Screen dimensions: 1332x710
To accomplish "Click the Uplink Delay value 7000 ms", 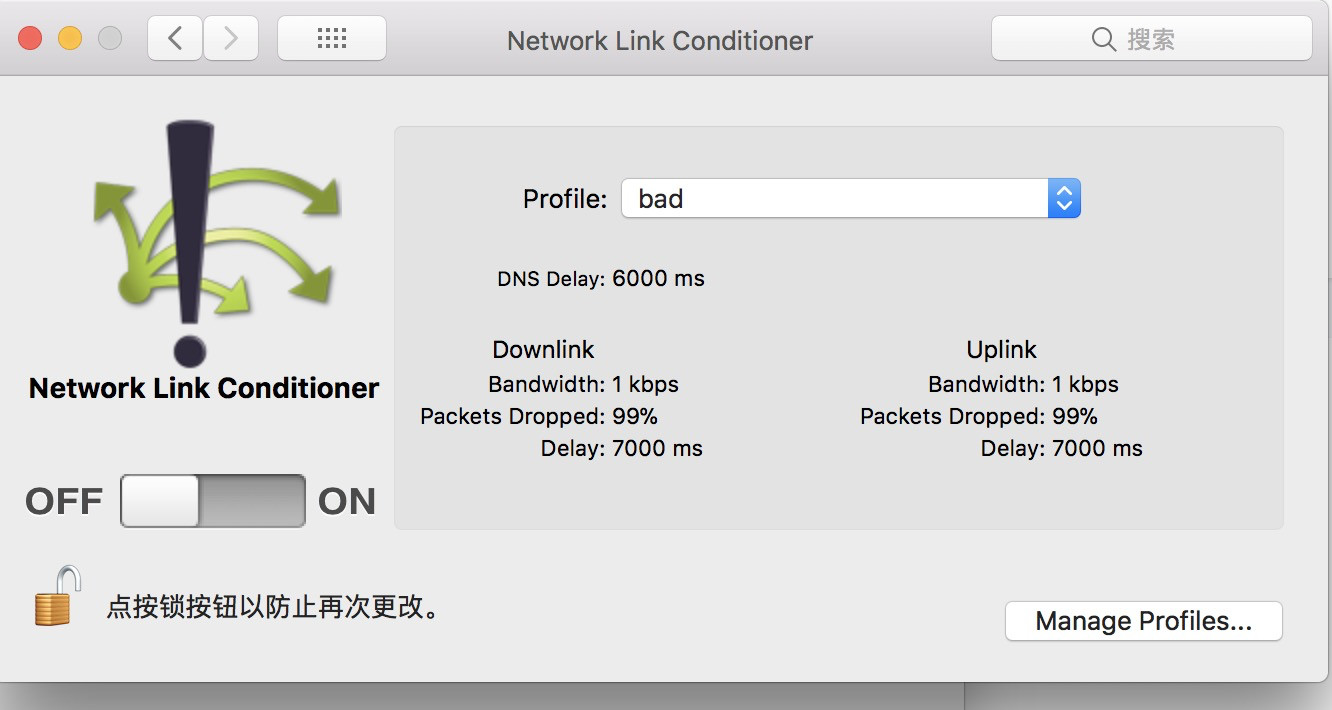I will [1097, 448].
